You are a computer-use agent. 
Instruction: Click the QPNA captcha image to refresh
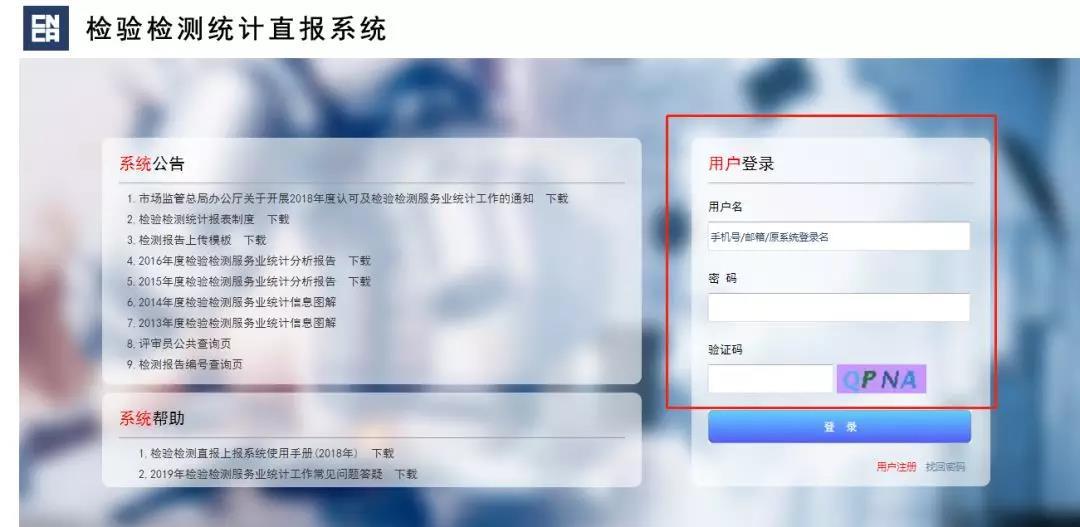coord(881,379)
